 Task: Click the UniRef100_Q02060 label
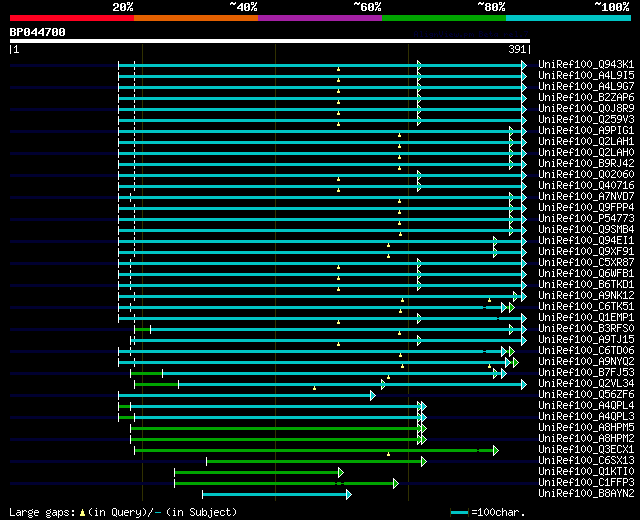point(586,174)
